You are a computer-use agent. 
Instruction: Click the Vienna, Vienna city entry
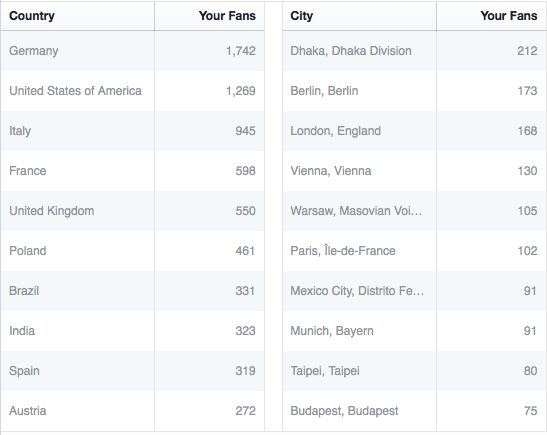[x=331, y=171]
